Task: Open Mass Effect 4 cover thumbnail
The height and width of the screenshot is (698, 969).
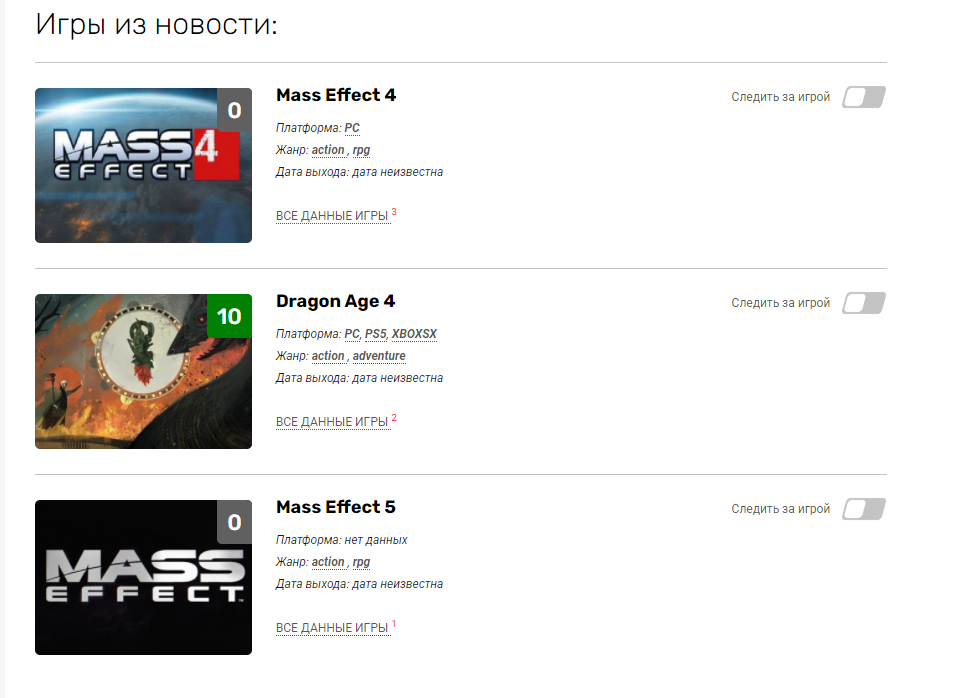Action: 143,165
